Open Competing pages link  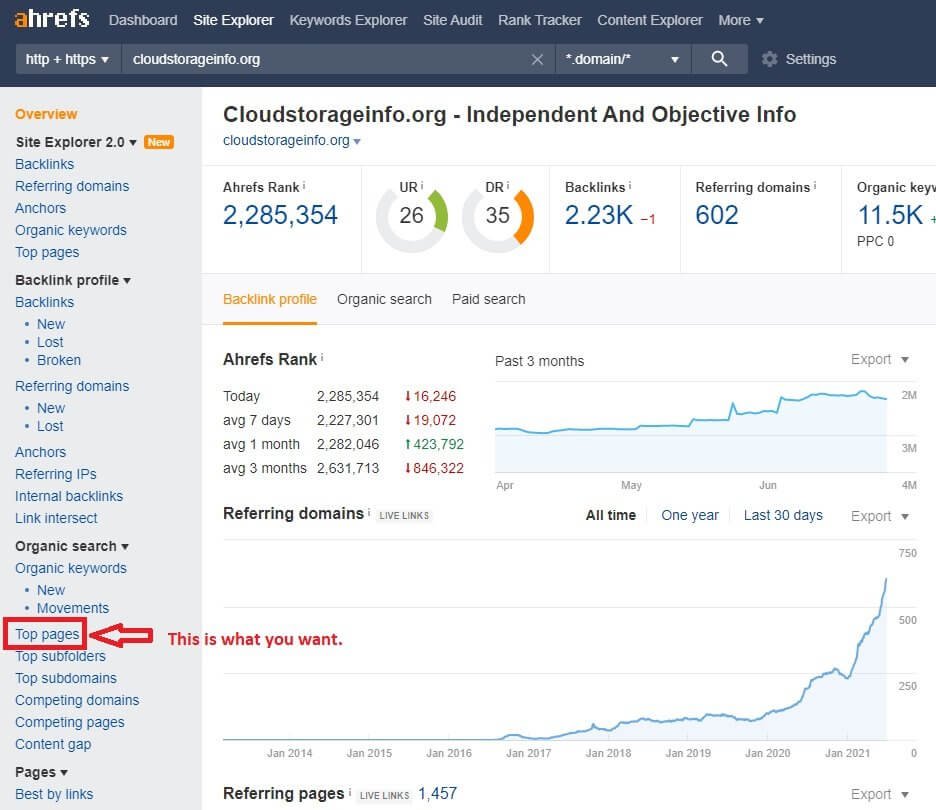[70, 722]
